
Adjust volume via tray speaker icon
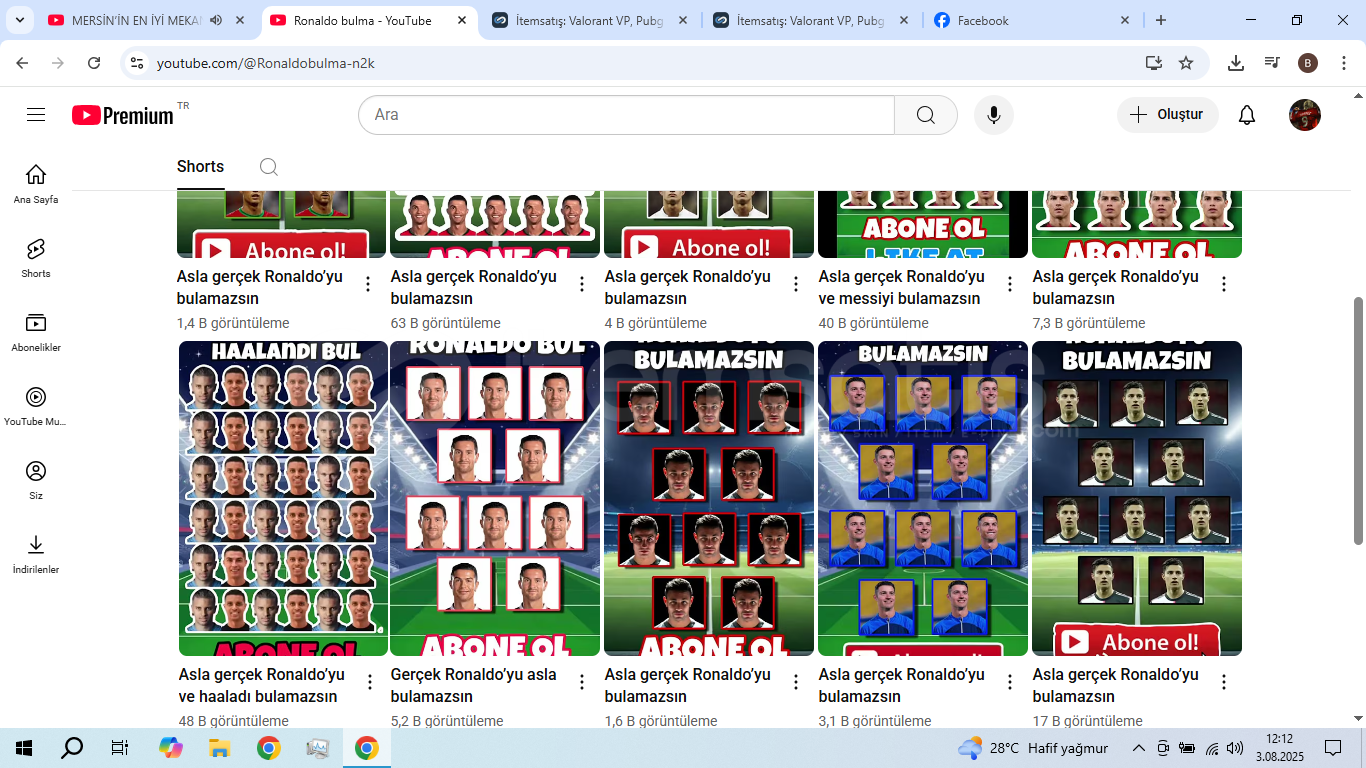click(x=1235, y=748)
